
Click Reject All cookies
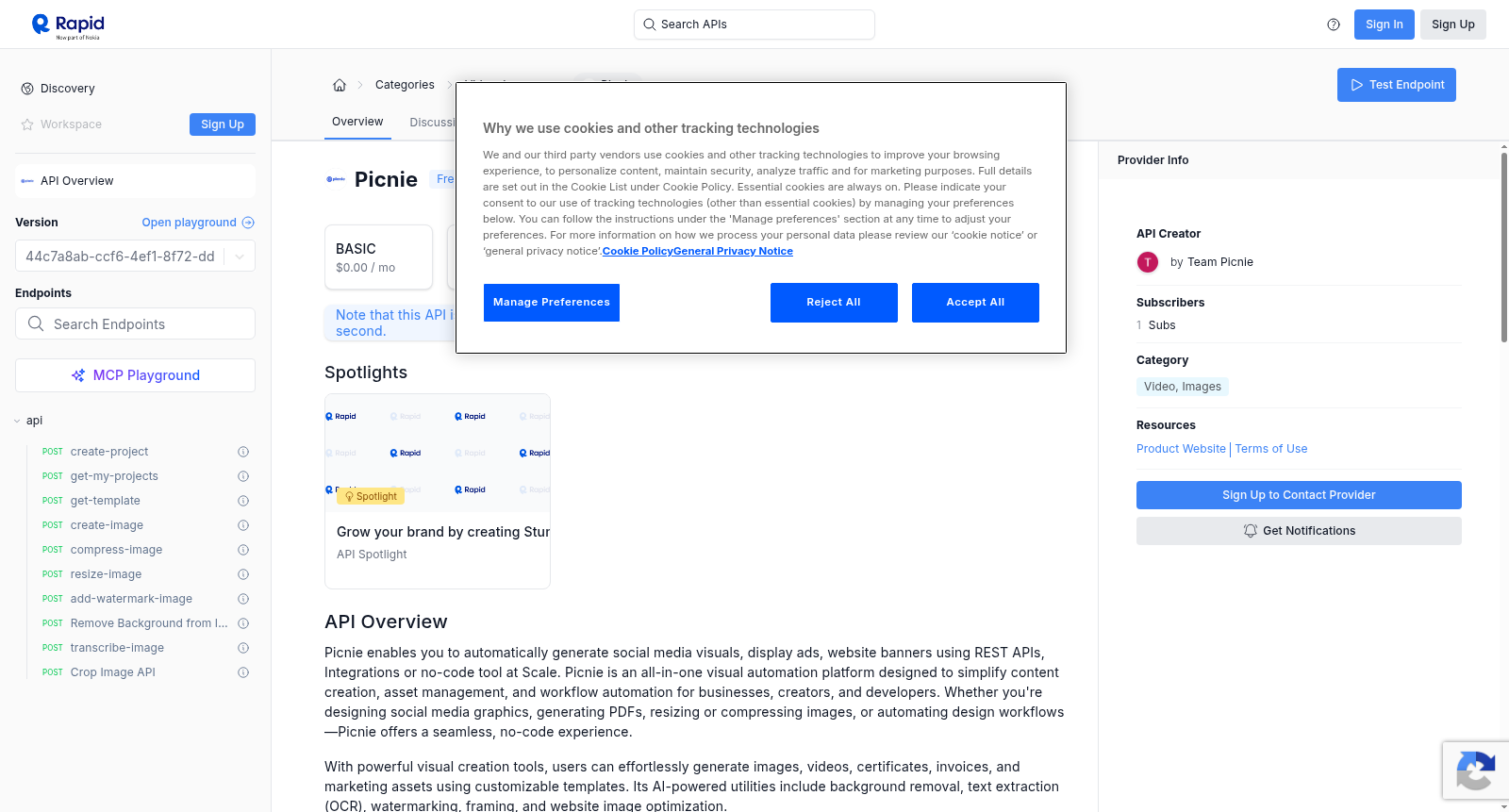pyautogui.click(x=834, y=303)
